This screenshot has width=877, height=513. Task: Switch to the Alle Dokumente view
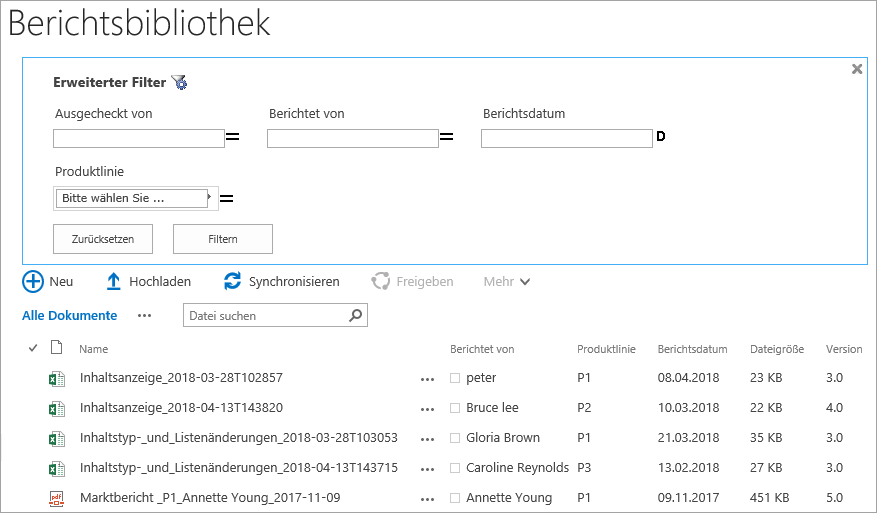(x=69, y=316)
